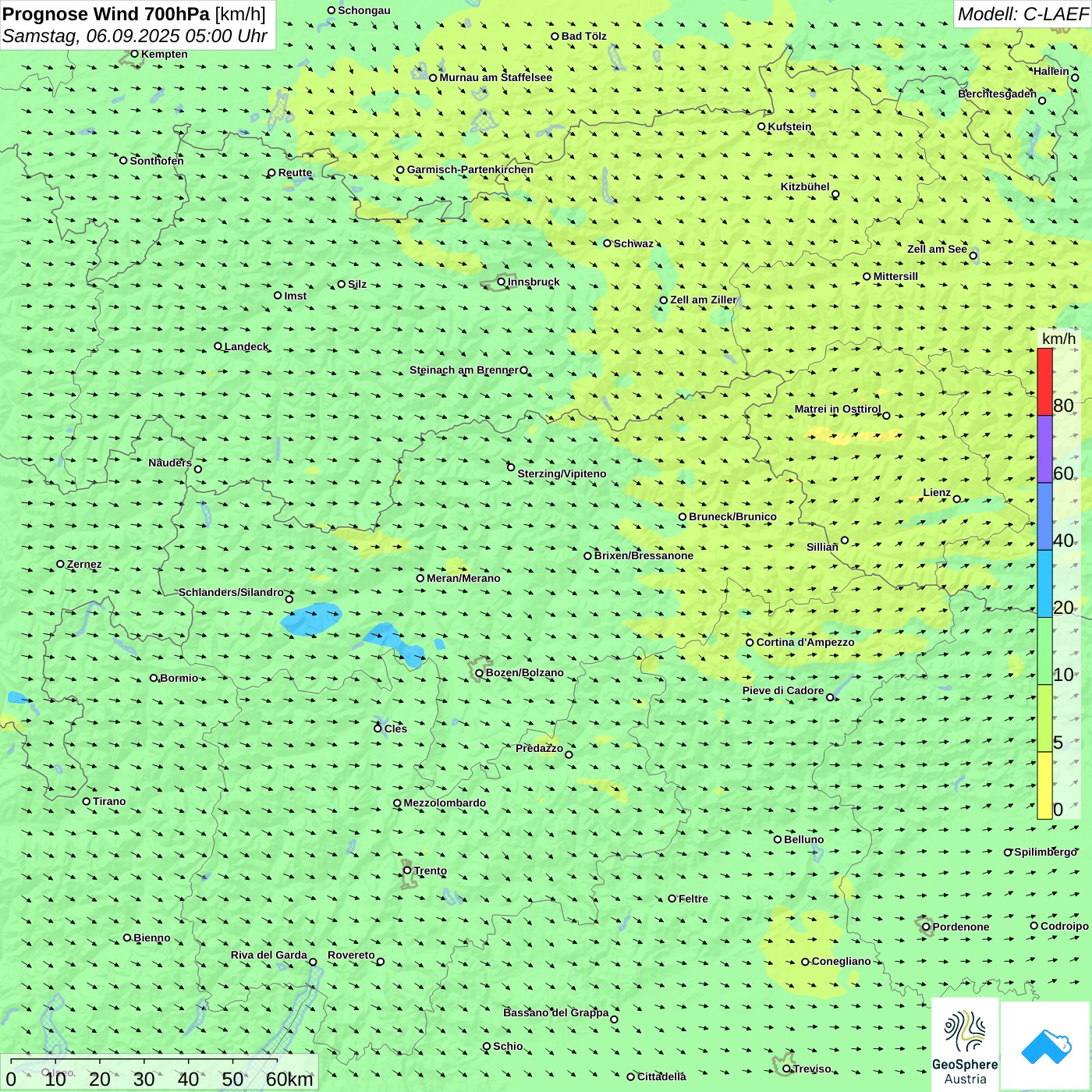Click the Riva del Garda label
Screen dimensions: 1092x1092
269,955
